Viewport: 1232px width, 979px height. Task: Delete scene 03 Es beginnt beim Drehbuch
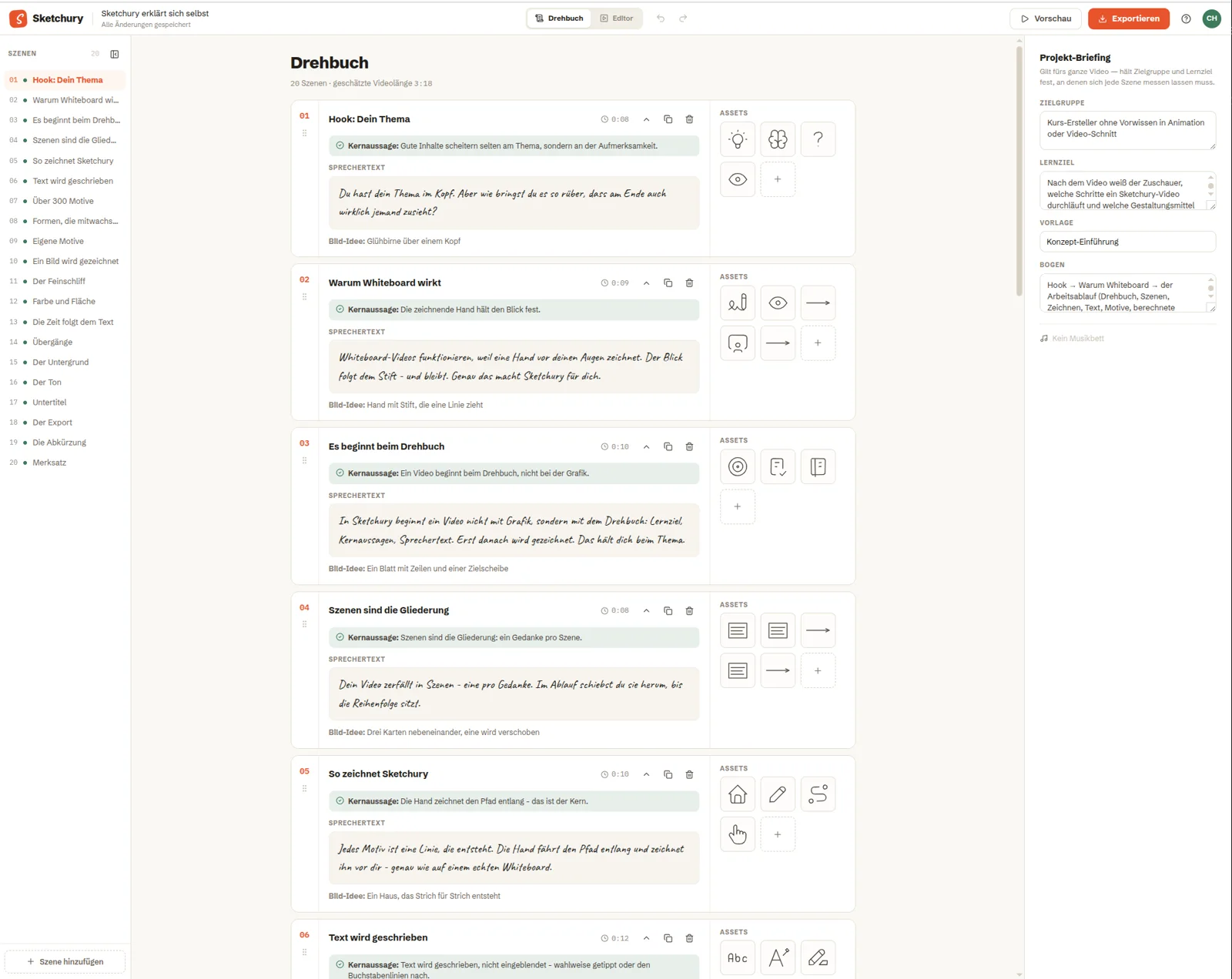(689, 447)
